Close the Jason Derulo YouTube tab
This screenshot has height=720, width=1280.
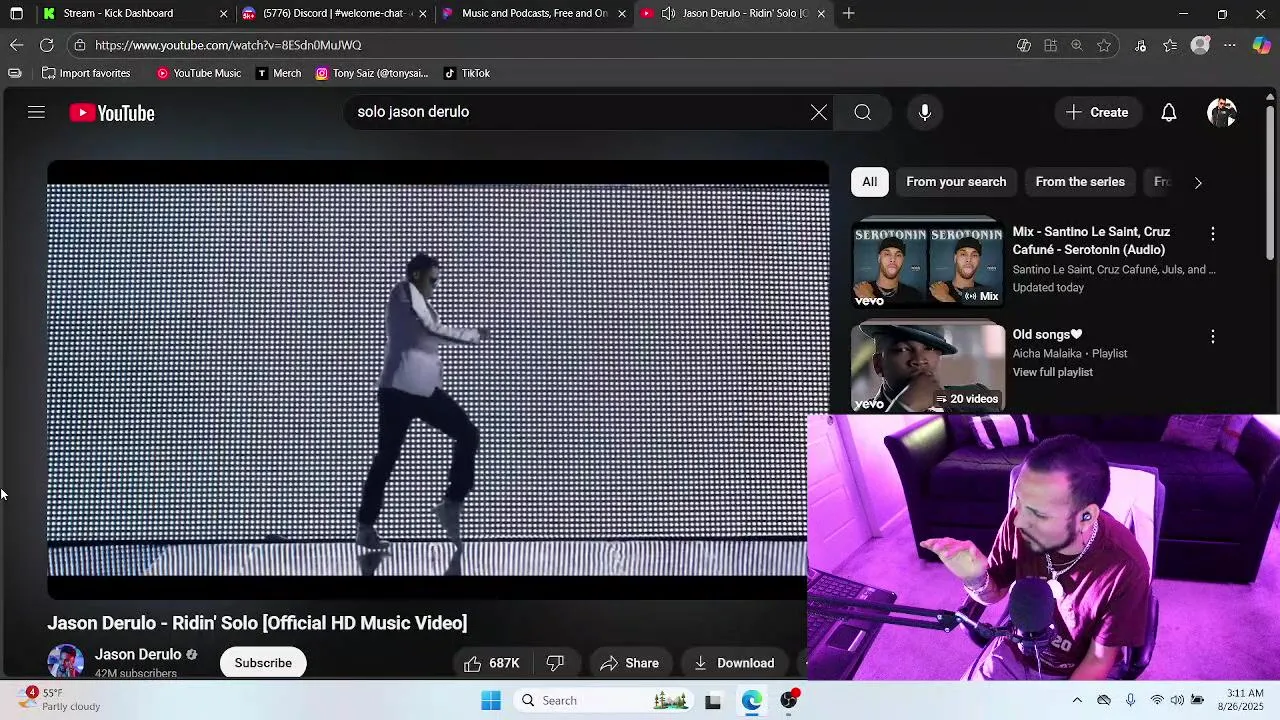pyautogui.click(x=821, y=13)
